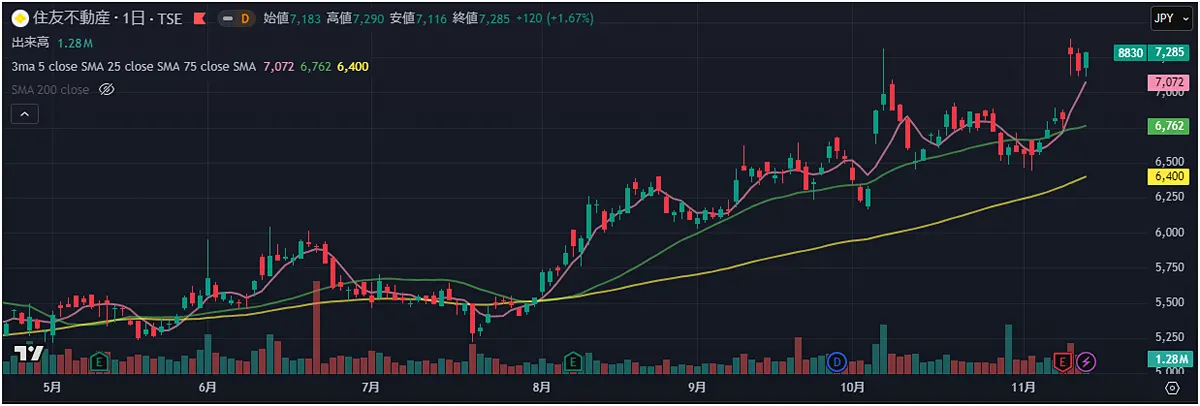Show the hidden SMA 200 close indicator
Screen dimensions: 1200x406
[107, 90]
